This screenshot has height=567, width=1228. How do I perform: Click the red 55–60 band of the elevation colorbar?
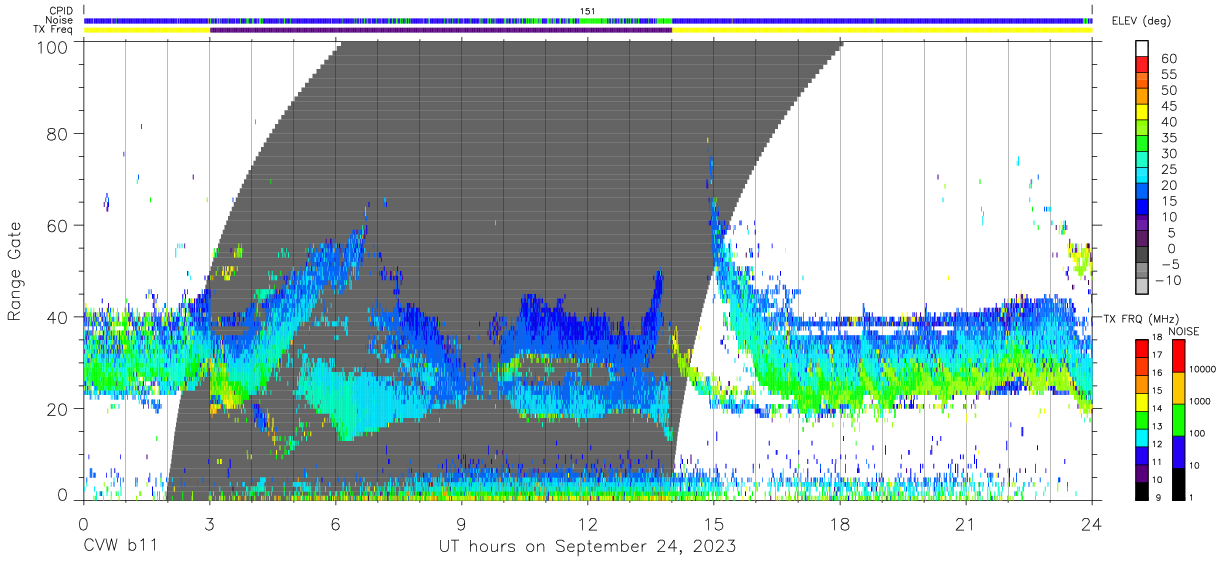(x=1142, y=64)
